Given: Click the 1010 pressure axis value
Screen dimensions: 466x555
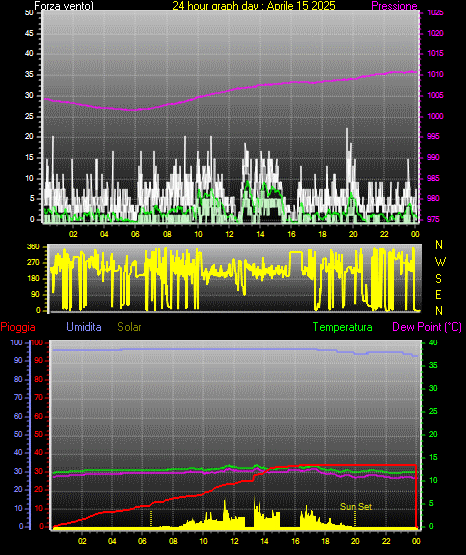Looking at the screenshot, I should pyautogui.click(x=435, y=74).
